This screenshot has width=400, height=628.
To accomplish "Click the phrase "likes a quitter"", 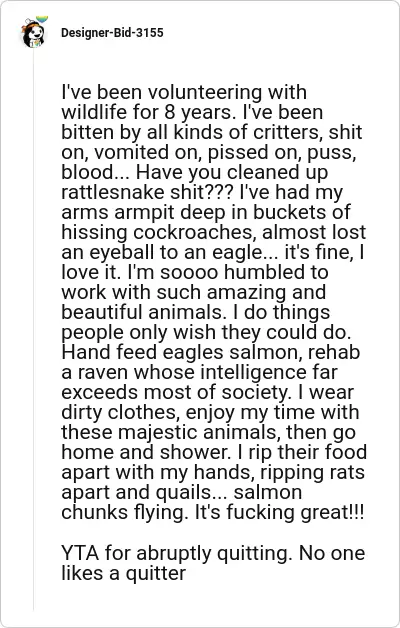I will point(124,574).
